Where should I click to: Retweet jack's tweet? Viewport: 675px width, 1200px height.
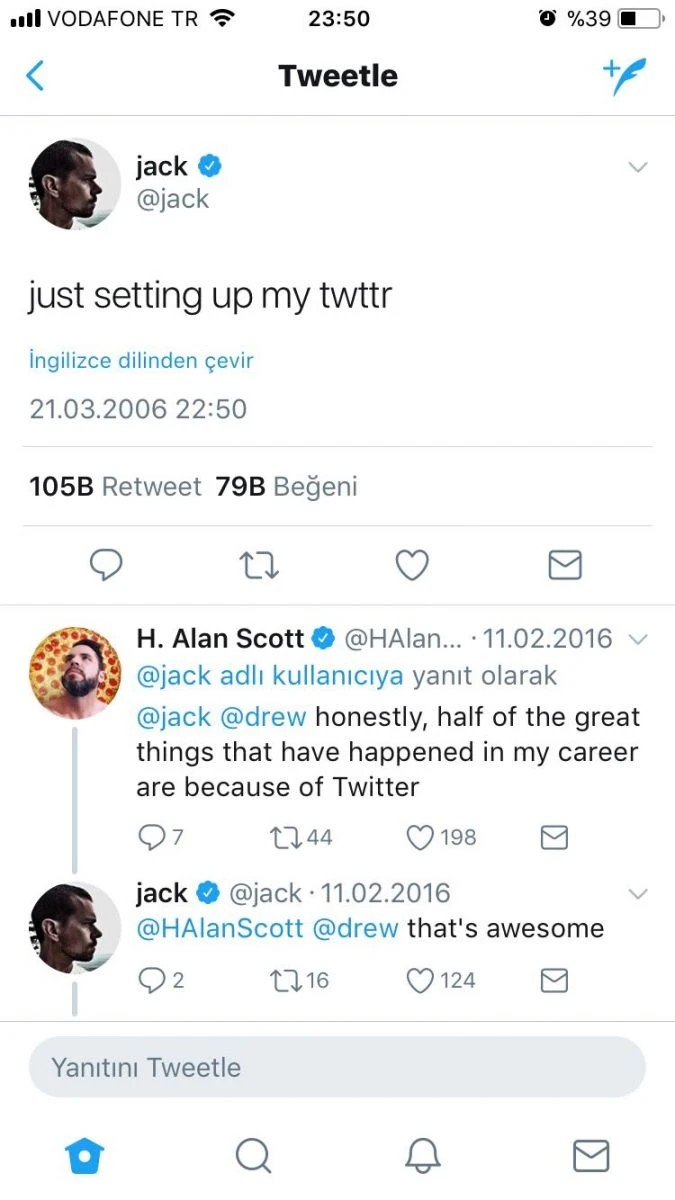tap(259, 565)
